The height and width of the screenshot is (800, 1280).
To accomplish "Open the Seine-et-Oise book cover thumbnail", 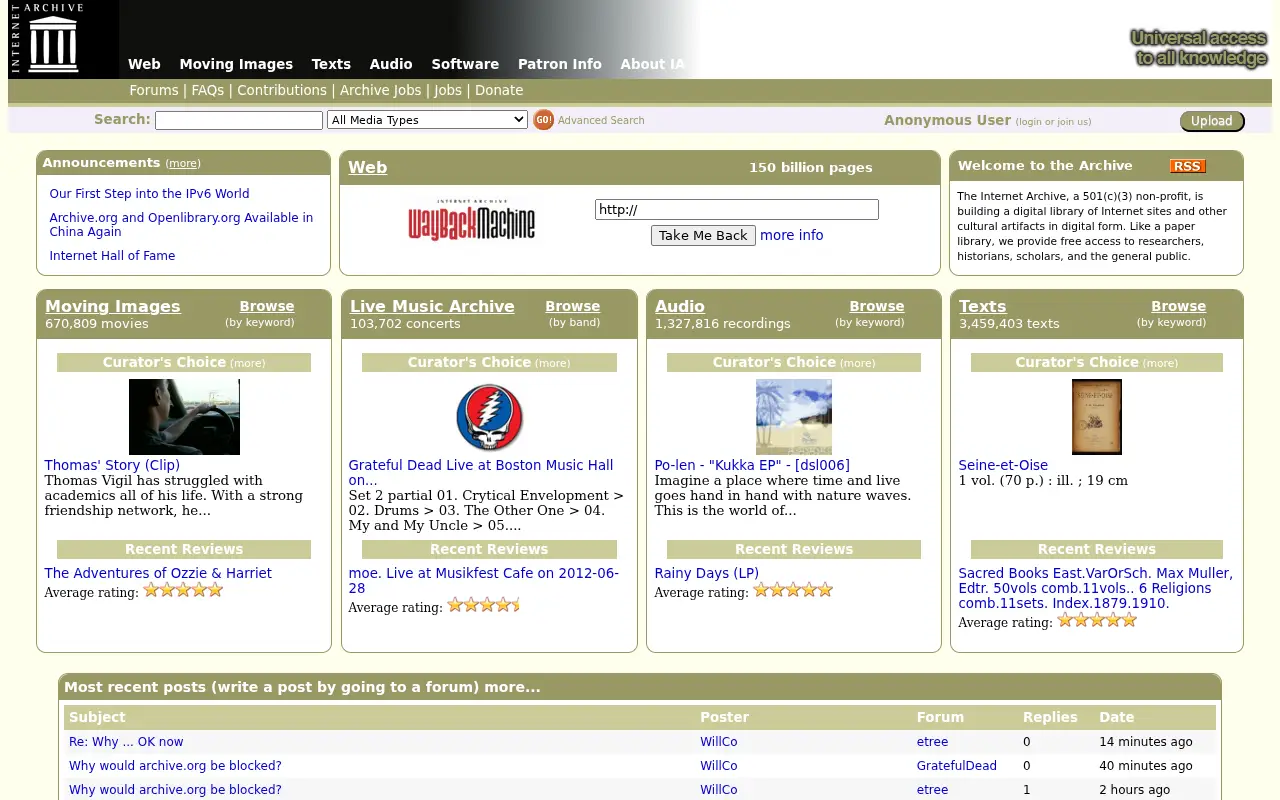I will [1097, 417].
